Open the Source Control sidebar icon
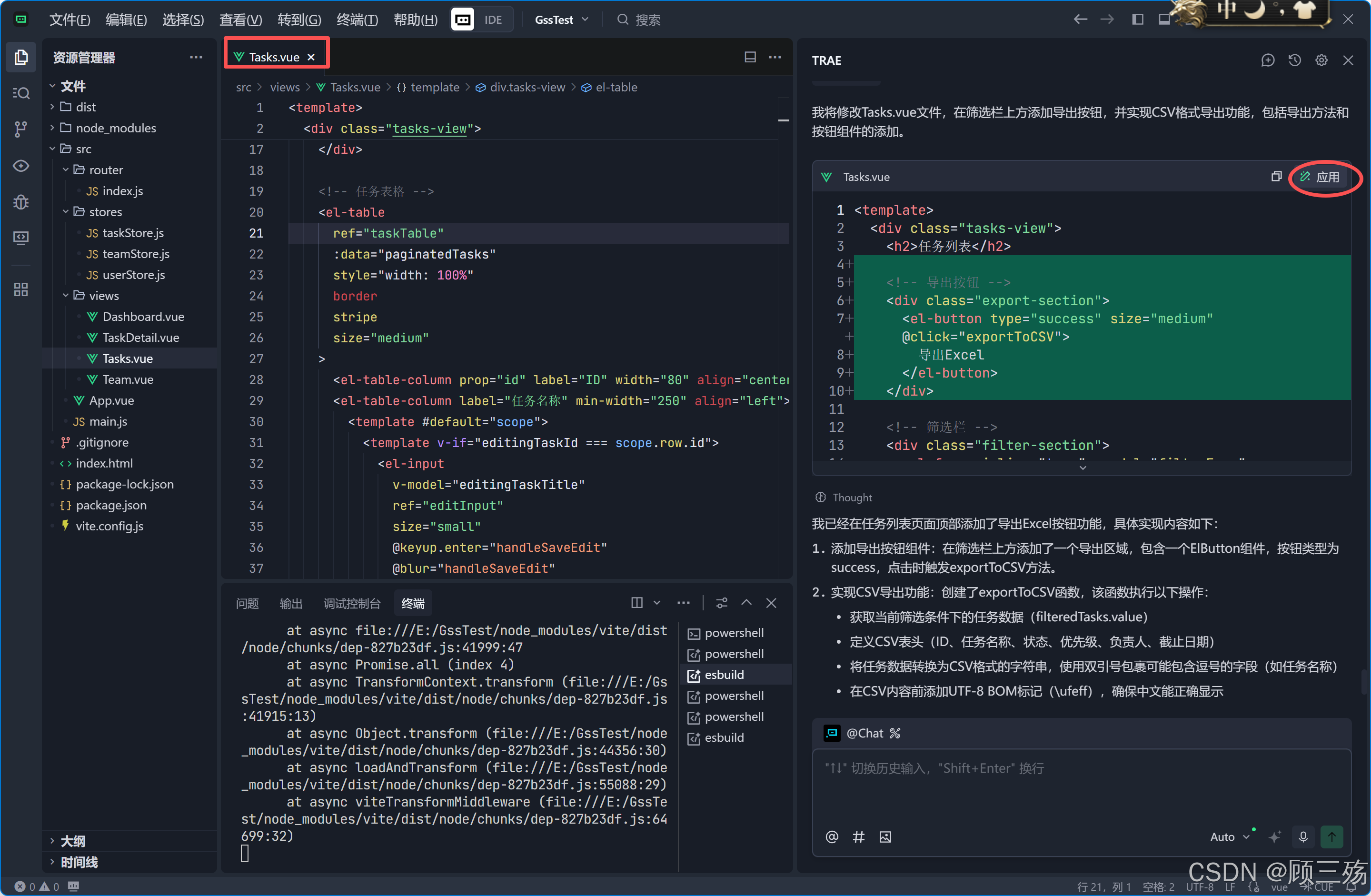This screenshot has height=896, width=1371. [x=21, y=129]
